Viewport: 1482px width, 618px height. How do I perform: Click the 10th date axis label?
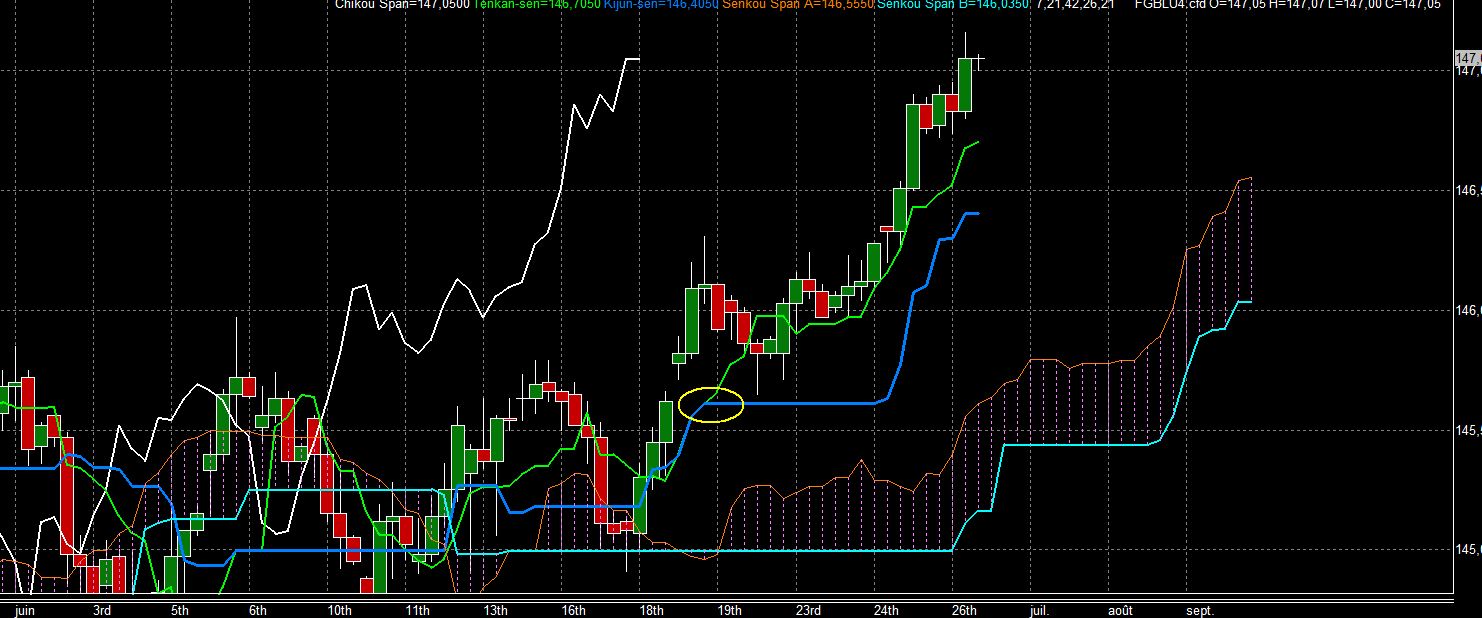point(339,610)
